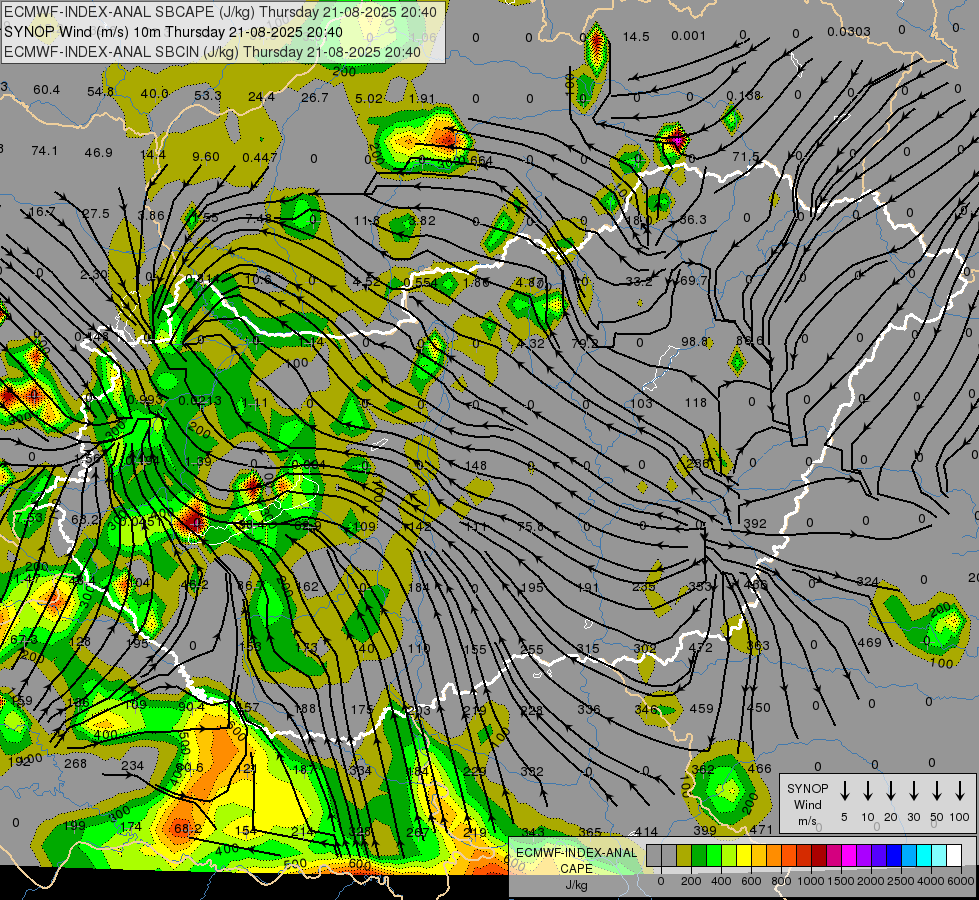Click the 0.0303 value on the map
Viewport: 979px width, 900px height.
tap(849, 32)
